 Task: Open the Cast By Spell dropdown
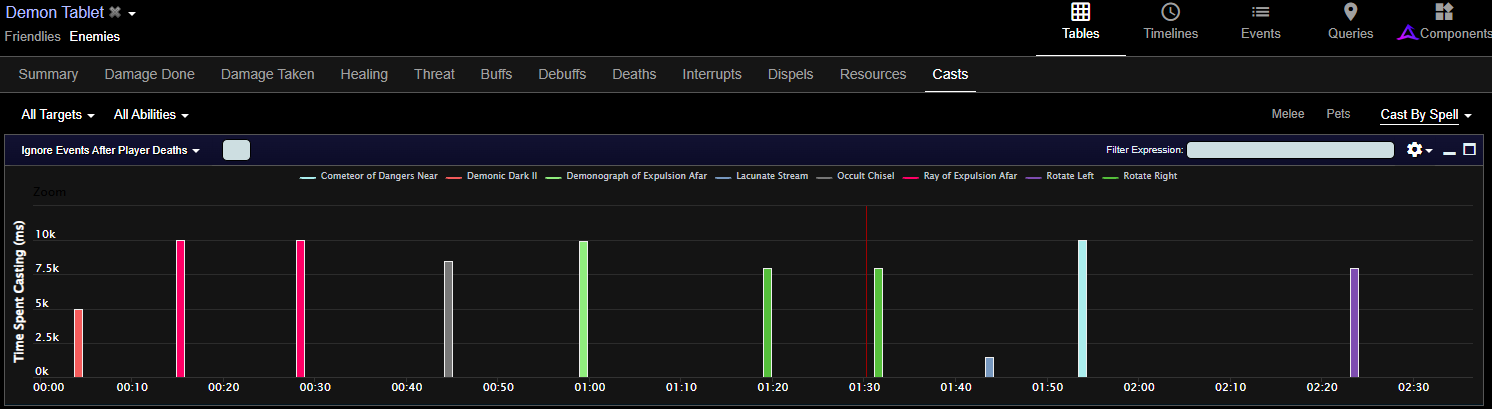point(1426,115)
